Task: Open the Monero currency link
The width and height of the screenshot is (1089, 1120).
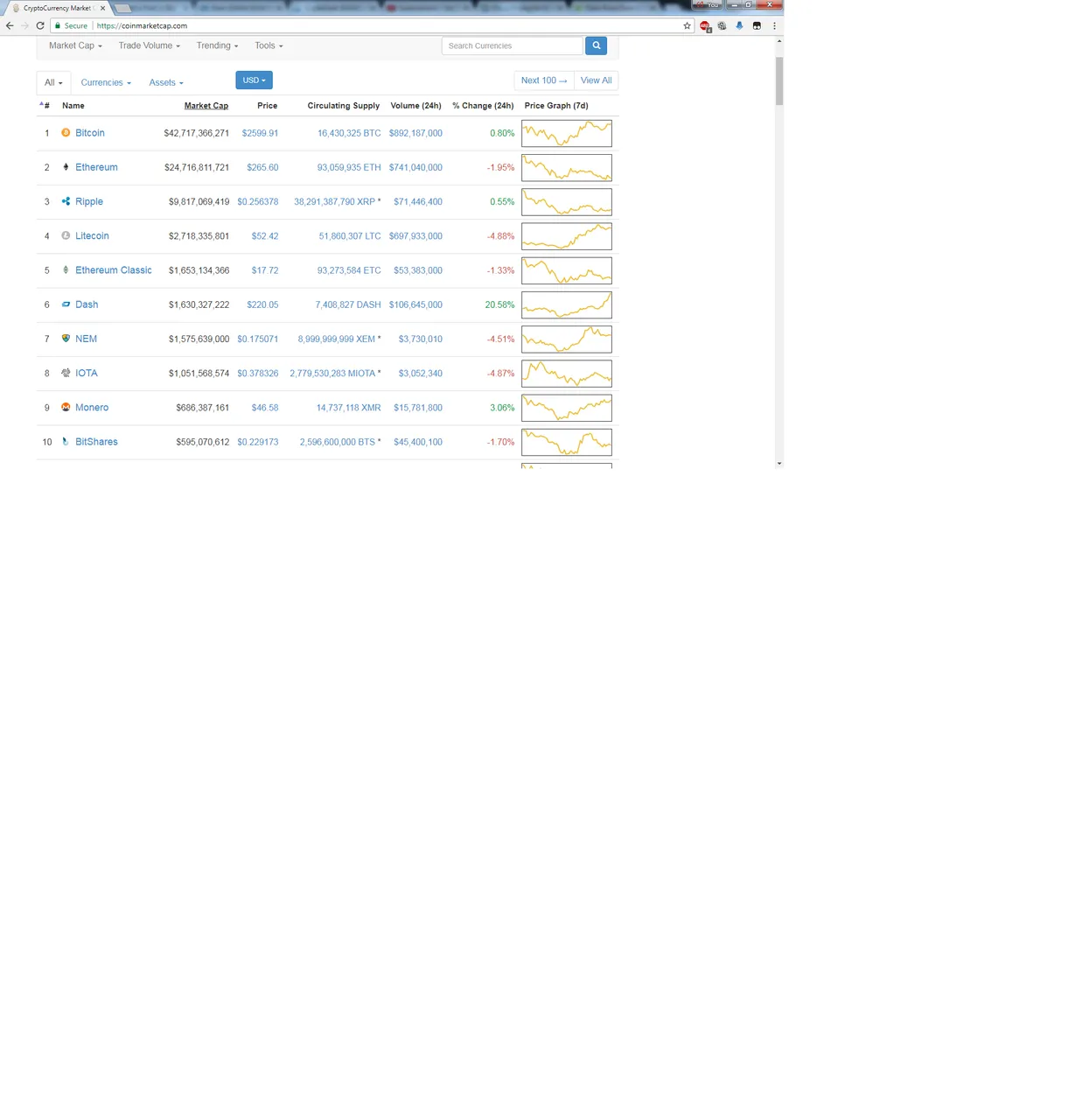Action: tap(92, 408)
